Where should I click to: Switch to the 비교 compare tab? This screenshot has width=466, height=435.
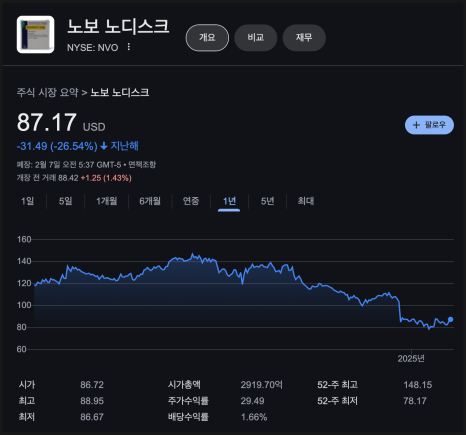point(256,38)
